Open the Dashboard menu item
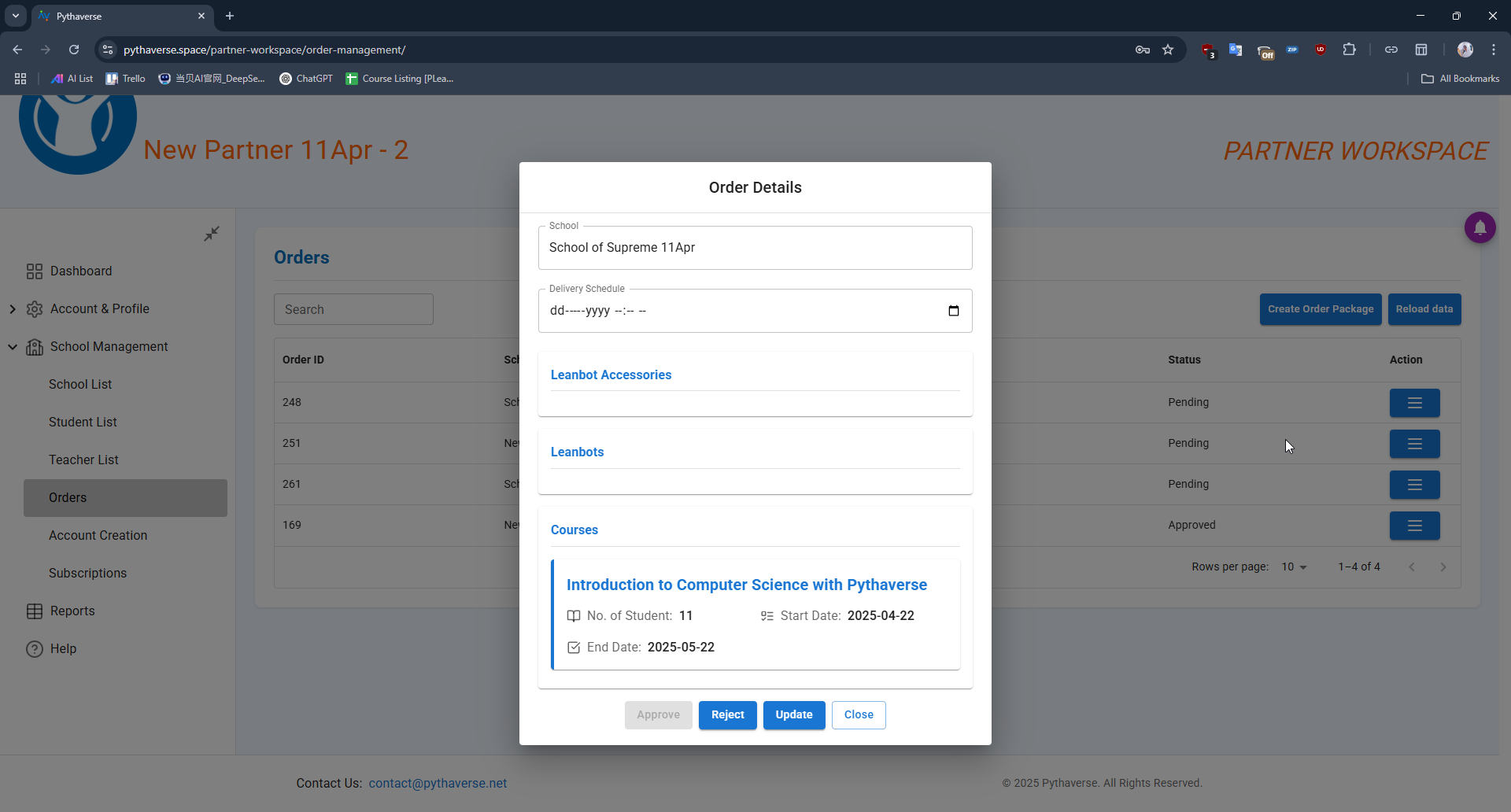The width and height of the screenshot is (1511, 812). (81, 271)
